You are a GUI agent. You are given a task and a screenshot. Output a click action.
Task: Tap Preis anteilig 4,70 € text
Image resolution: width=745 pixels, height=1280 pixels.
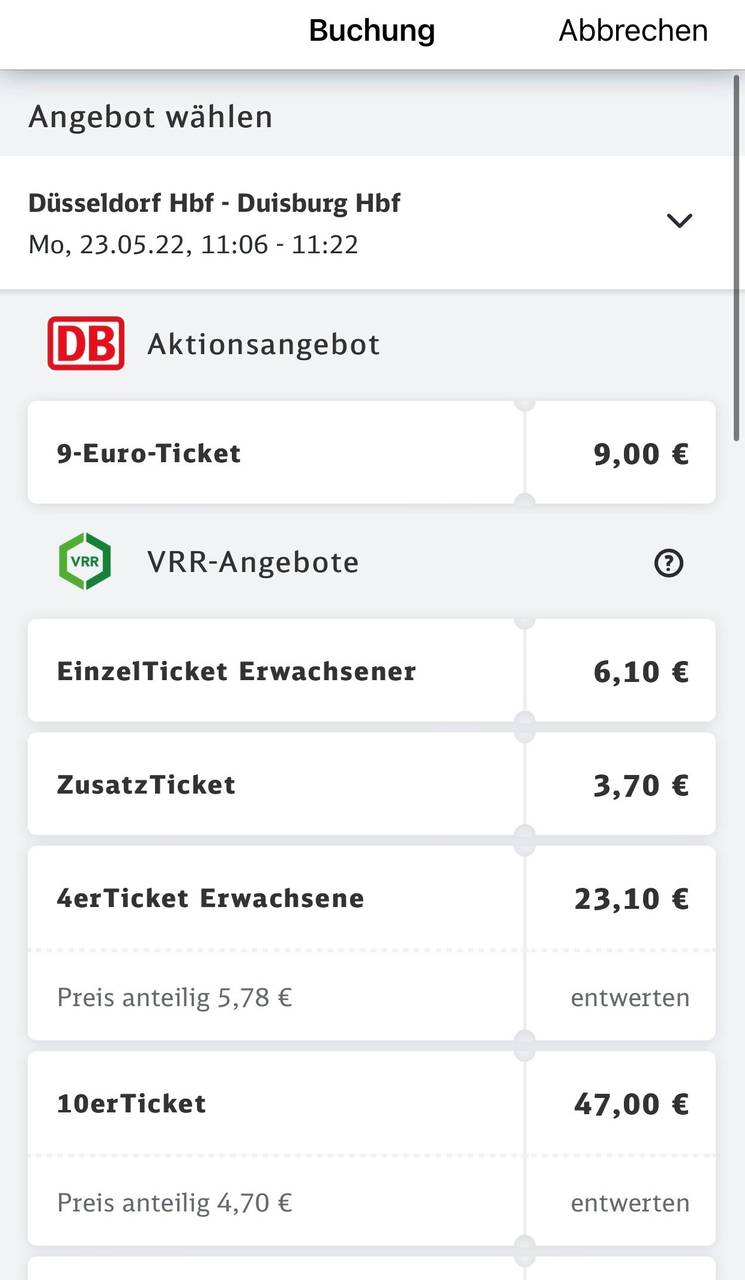(175, 1202)
